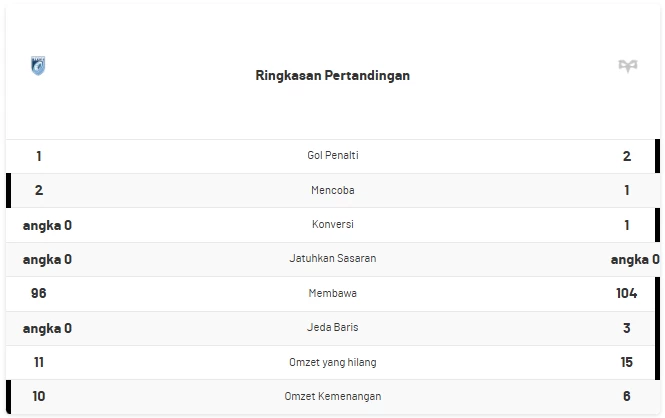Image resolution: width=665 pixels, height=418 pixels.
Task: Click home value 10 for Omzet Kemenangan
Action: tap(39, 396)
